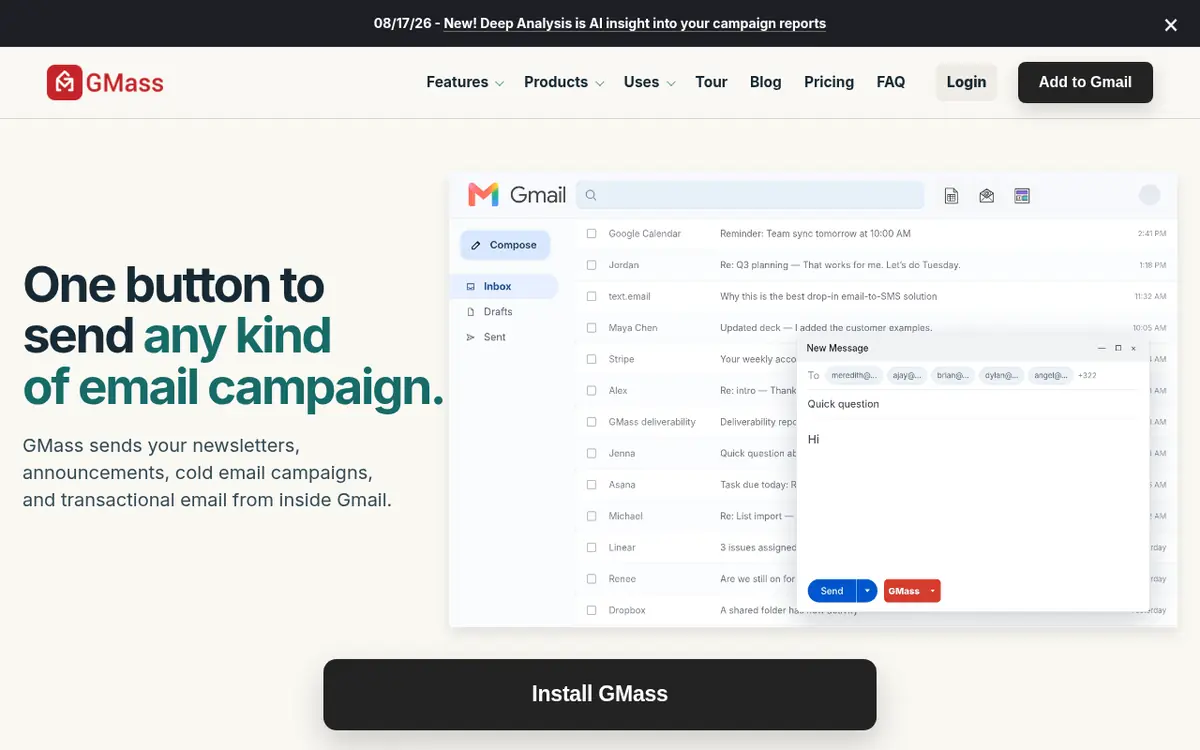
Task: Open the FAQ page
Action: [891, 82]
